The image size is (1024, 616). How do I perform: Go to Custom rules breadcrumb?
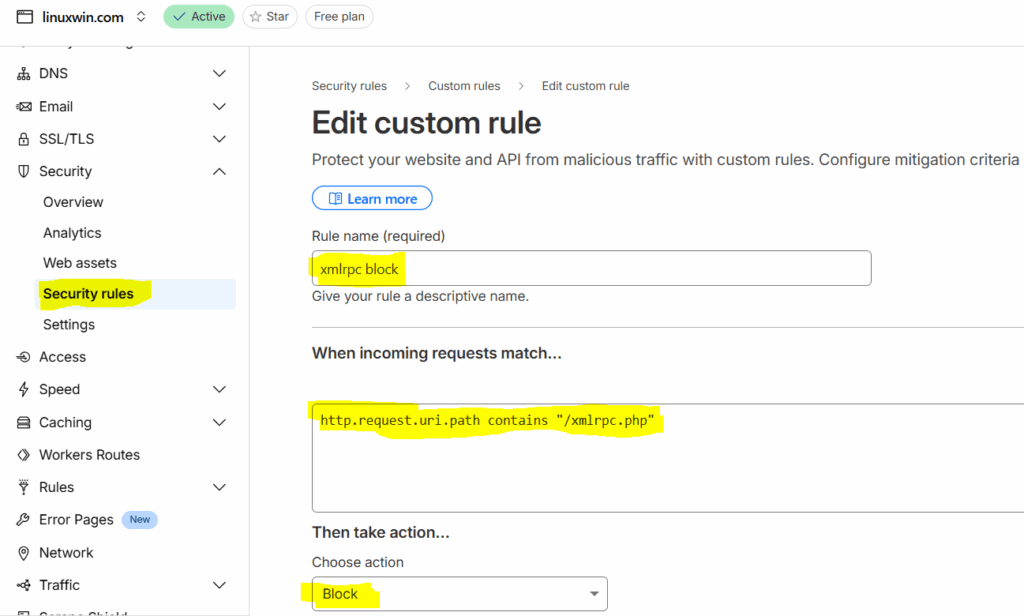[x=464, y=86]
